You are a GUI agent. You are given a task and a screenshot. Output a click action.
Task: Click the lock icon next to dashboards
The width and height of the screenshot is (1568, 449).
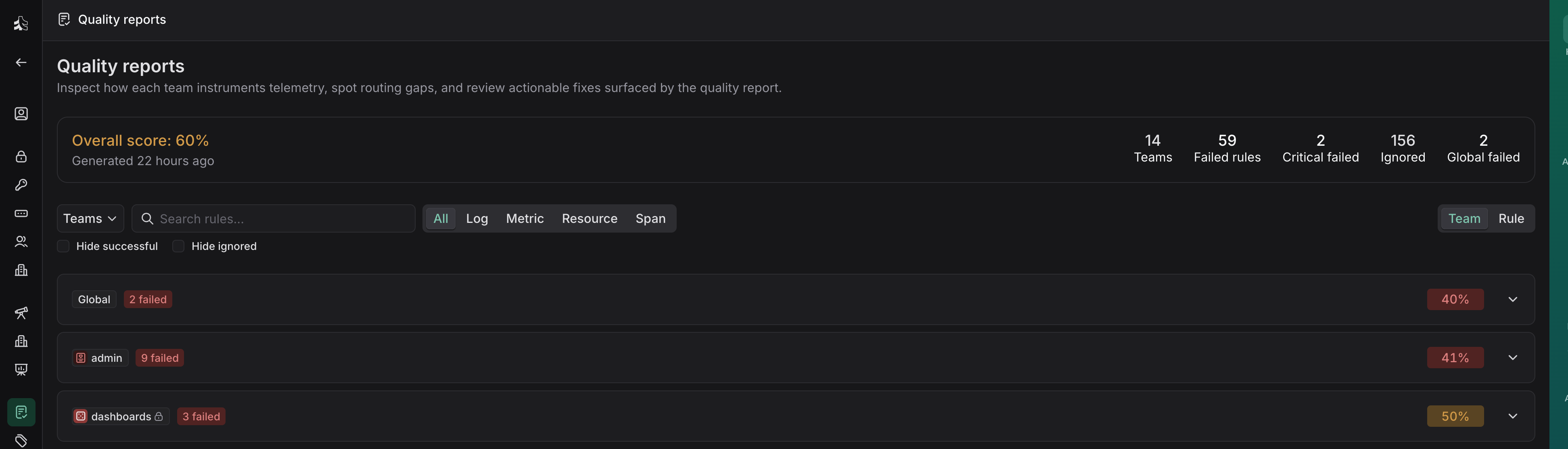point(159,417)
